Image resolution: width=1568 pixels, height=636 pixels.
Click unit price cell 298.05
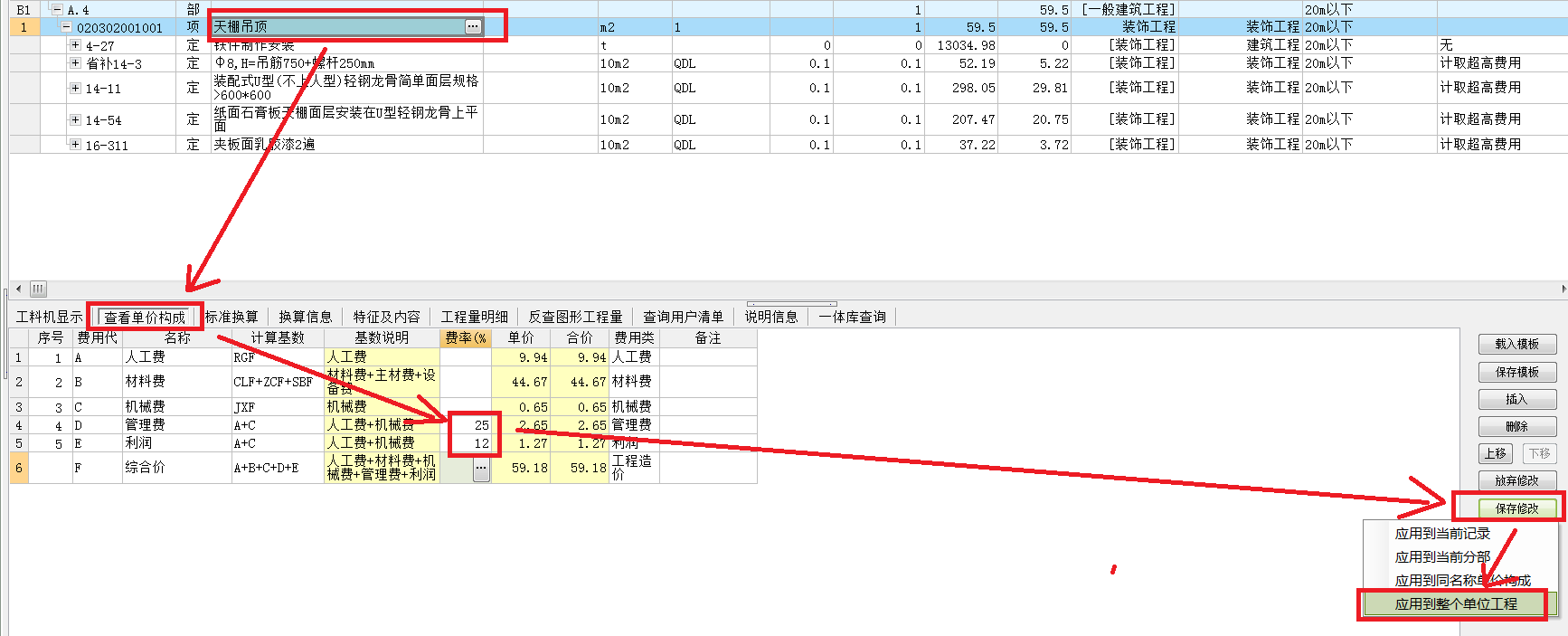[x=960, y=88]
